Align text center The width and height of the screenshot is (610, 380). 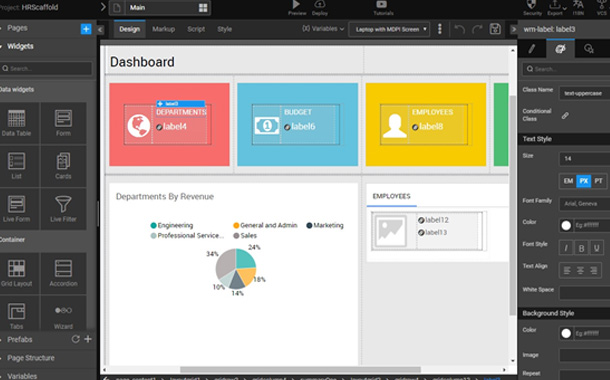tap(580, 270)
